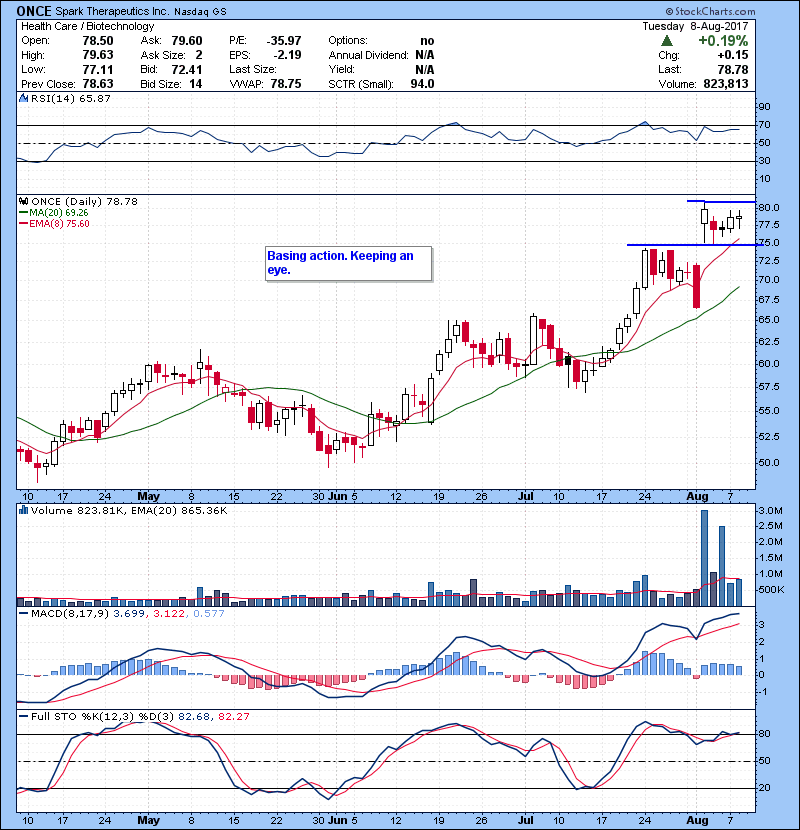The width and height of the screenshot is (800, 830).
Task: Click the ONCE (Daily) 78.78 chart label
Action: point(85,201)
